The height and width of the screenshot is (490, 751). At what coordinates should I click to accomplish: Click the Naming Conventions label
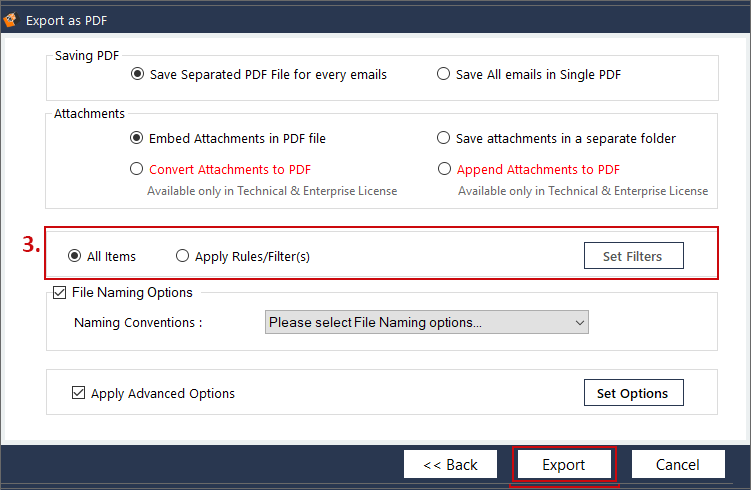[139, 323]
